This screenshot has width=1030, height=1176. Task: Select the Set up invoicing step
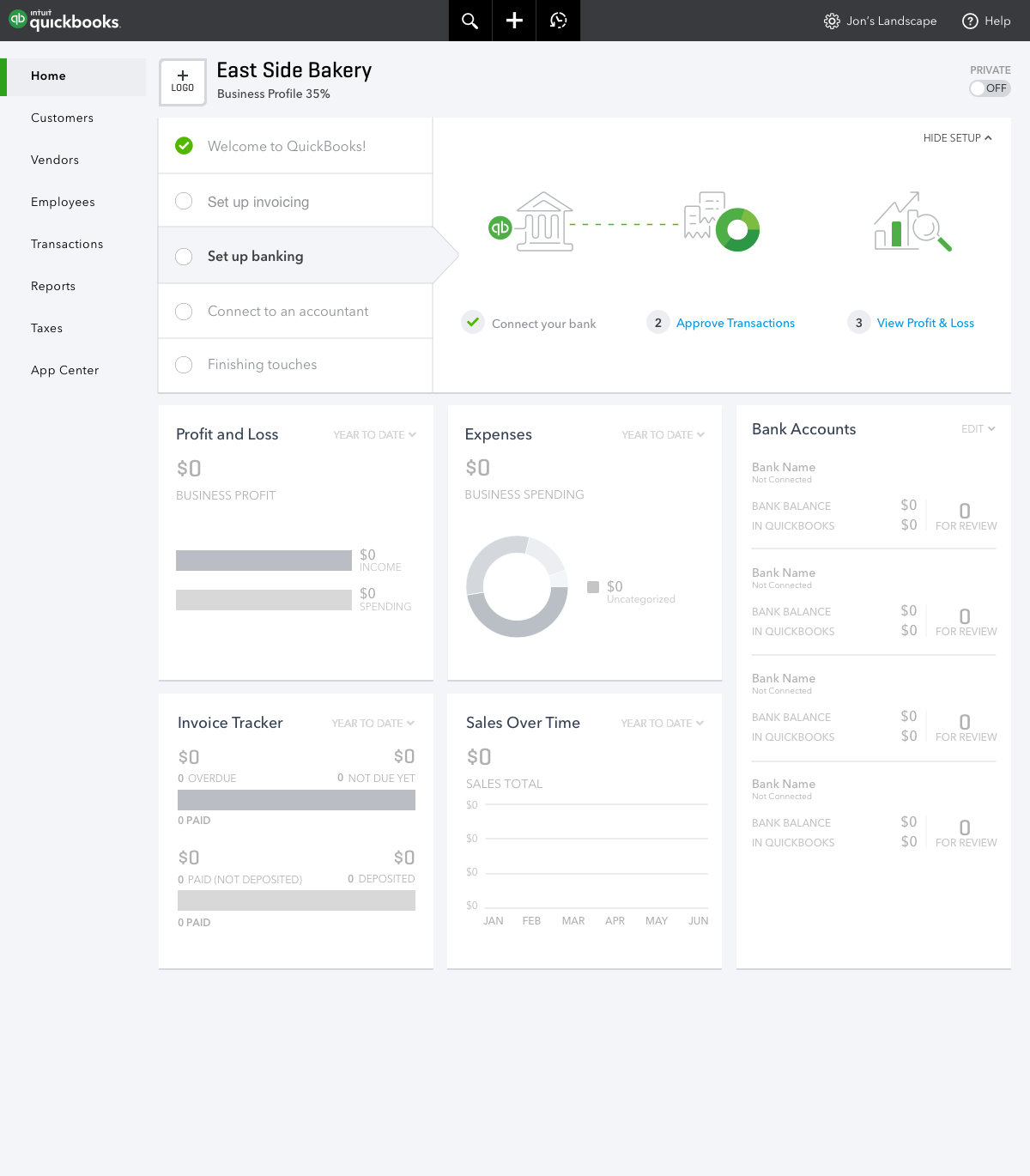point(295,201)
